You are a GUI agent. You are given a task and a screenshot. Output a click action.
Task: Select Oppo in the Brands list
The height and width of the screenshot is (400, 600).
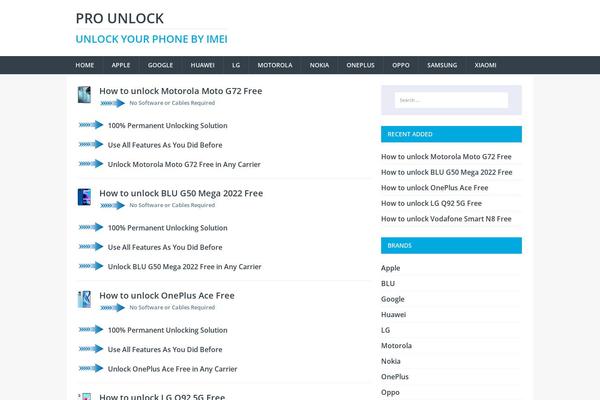[390, 392]
